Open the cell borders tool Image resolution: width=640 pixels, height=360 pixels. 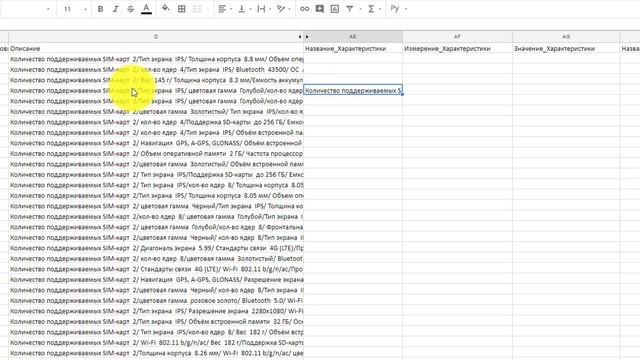(182, 9)
